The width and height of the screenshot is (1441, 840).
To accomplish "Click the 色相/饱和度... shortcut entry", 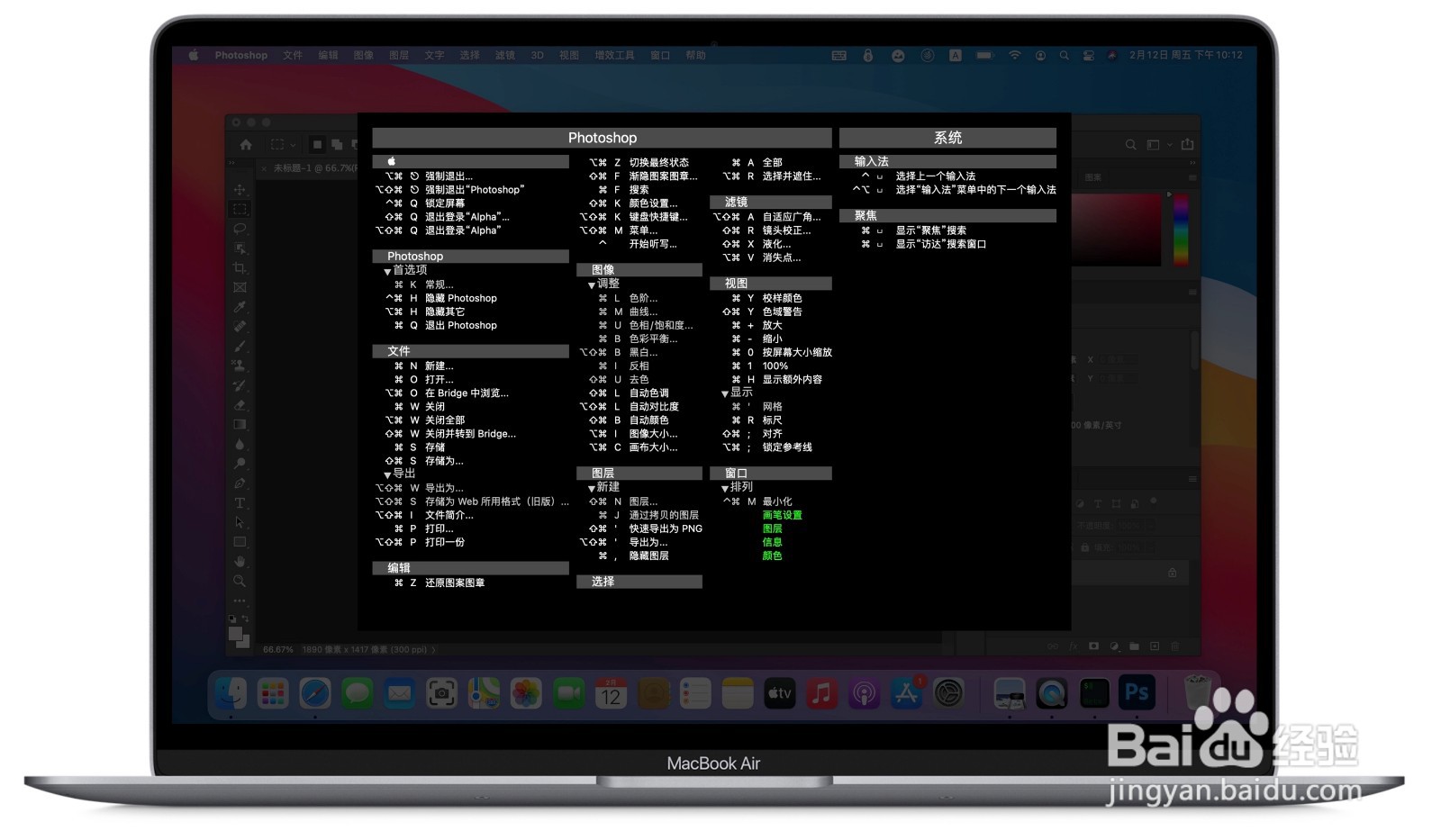I will (661, 325).
